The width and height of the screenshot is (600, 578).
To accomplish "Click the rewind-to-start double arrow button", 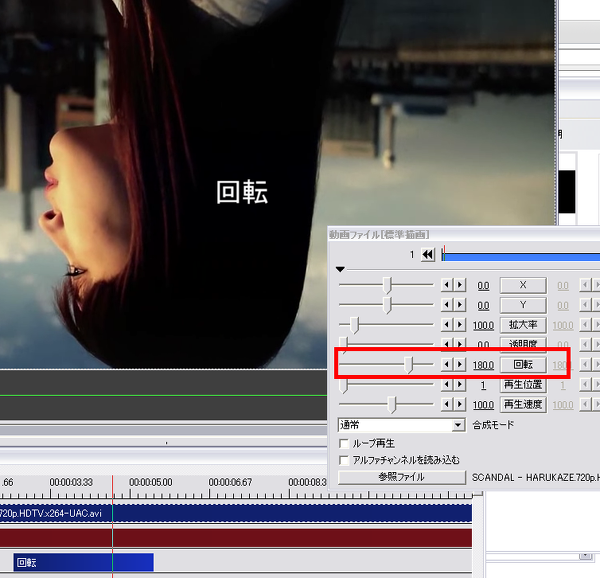I will coord(428,255).
